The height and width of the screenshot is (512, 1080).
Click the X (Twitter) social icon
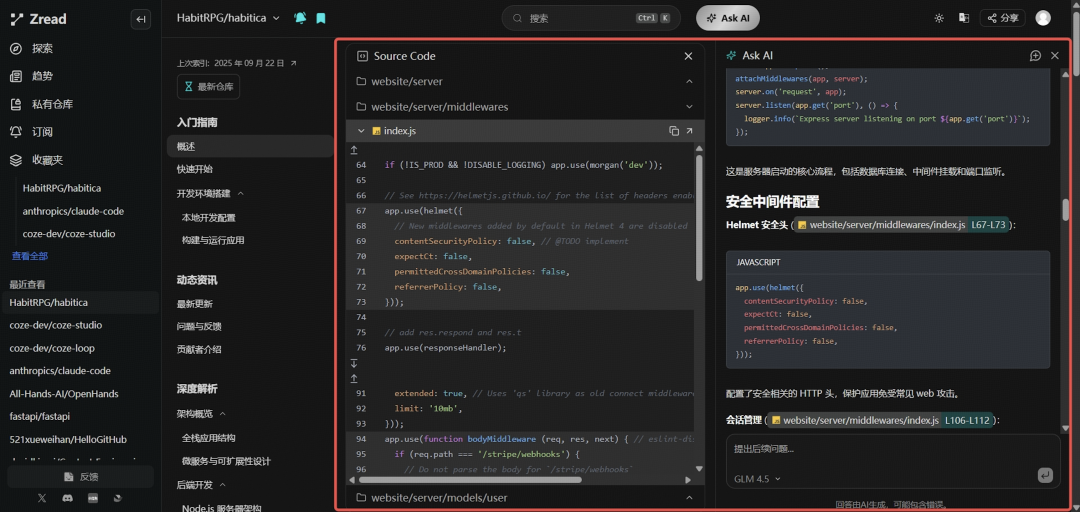pos(44,498)
